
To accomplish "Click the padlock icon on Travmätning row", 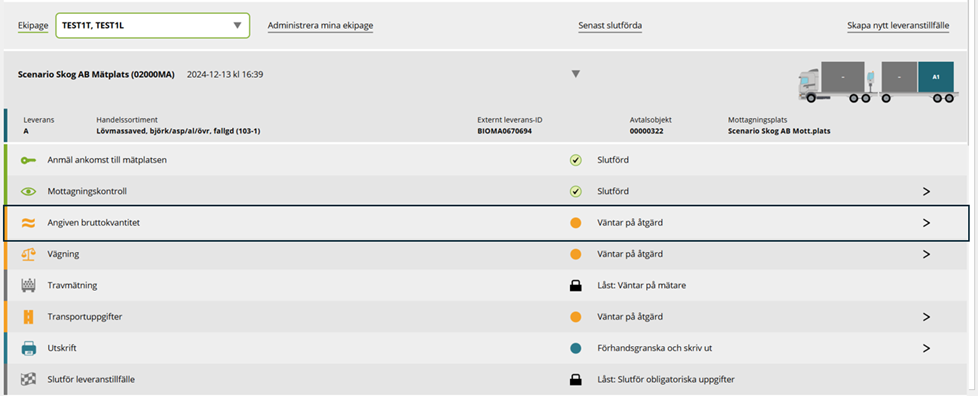I will 575,286.
